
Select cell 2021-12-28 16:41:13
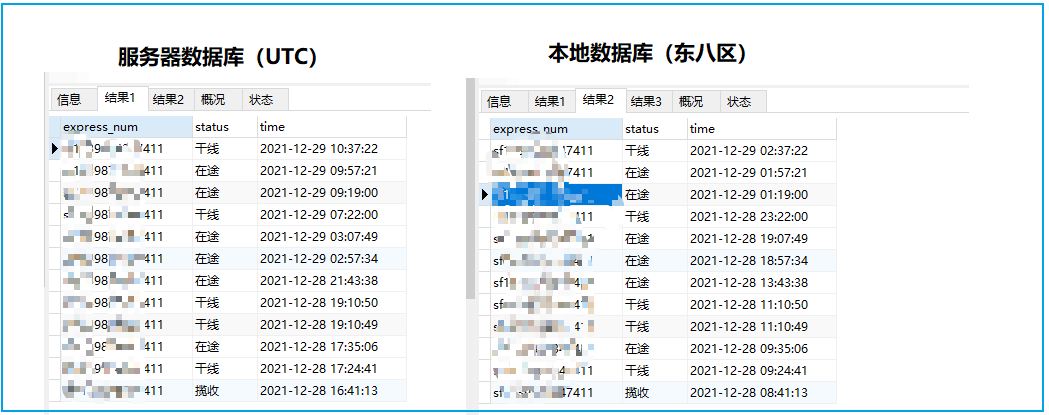pos(332,390)
